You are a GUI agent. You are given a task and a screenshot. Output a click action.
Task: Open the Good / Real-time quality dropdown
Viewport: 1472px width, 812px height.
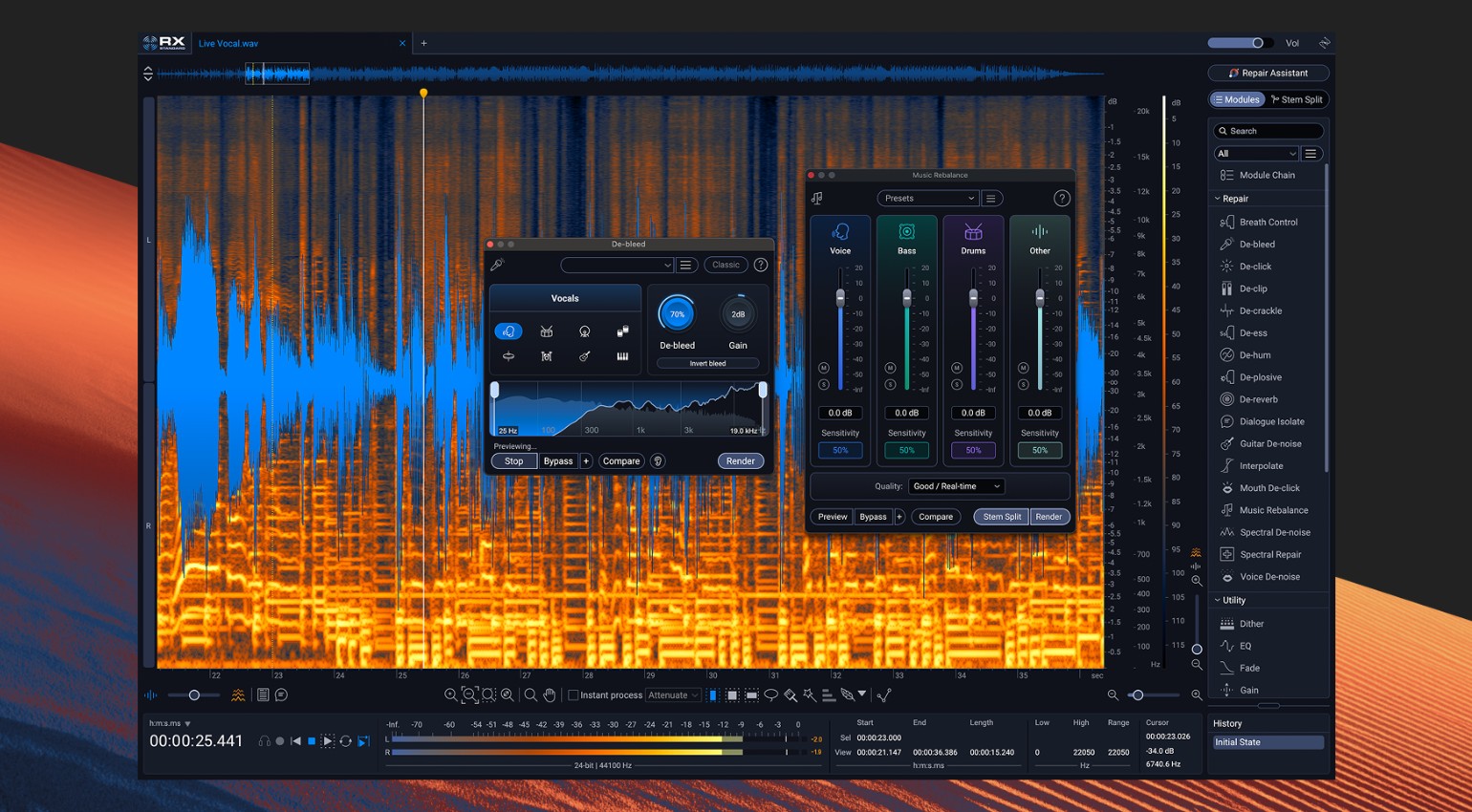click(955, 486)
